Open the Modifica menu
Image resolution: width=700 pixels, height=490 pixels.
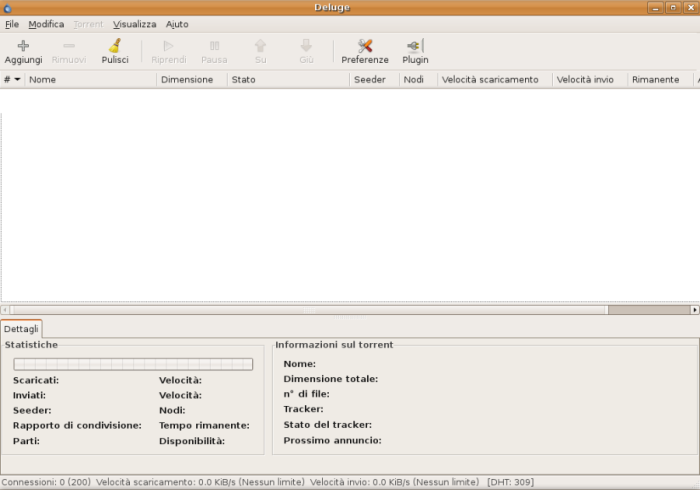point(46,24)
